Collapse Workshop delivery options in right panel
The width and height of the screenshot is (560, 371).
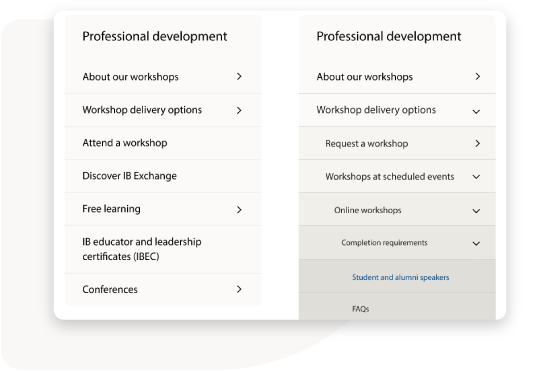tap(476, 112)
